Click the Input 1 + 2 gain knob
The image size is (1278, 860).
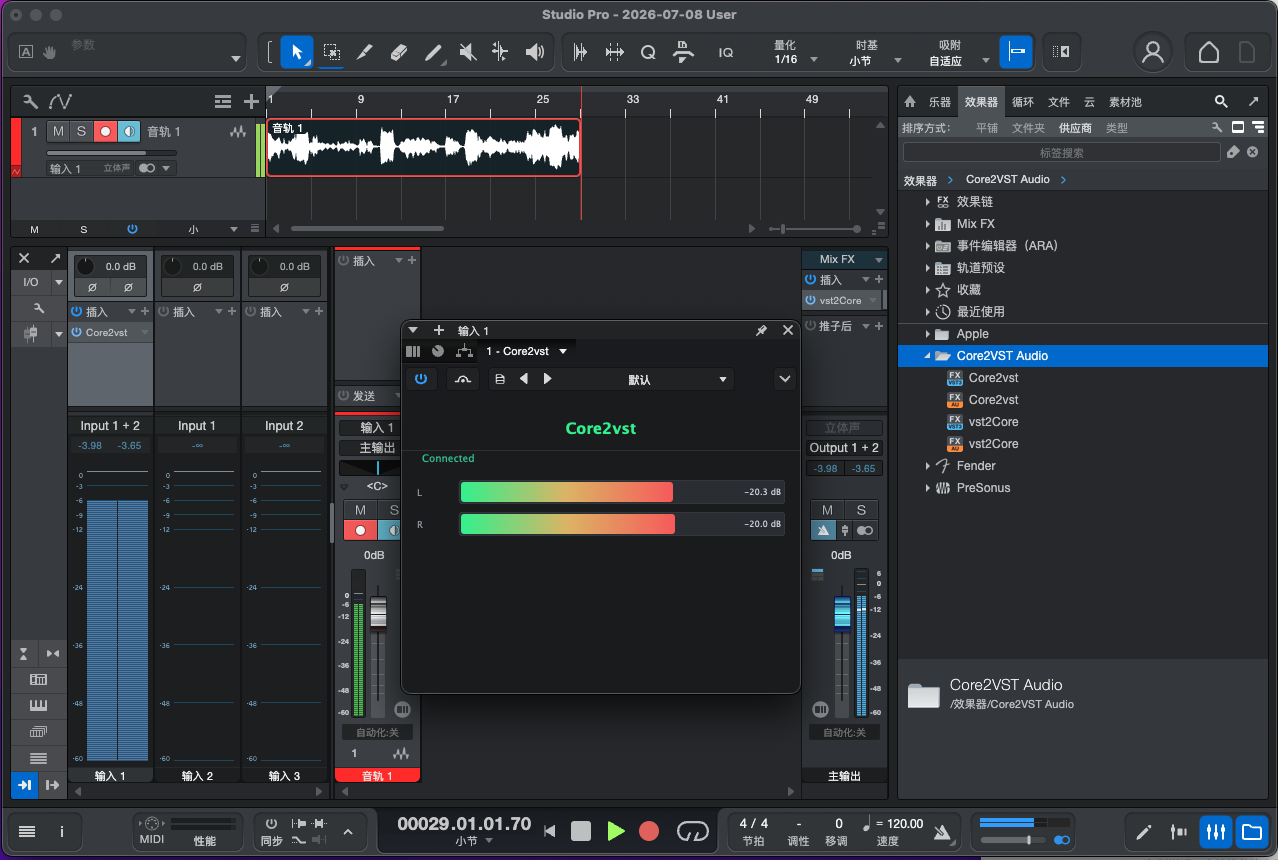point(87,267)
